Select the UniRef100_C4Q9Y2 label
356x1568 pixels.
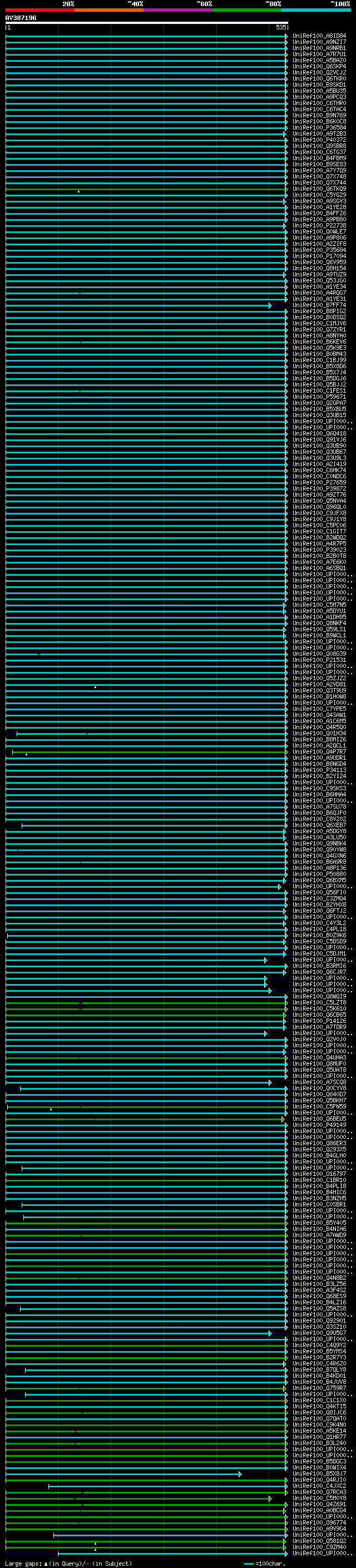tap(319, 1345)
